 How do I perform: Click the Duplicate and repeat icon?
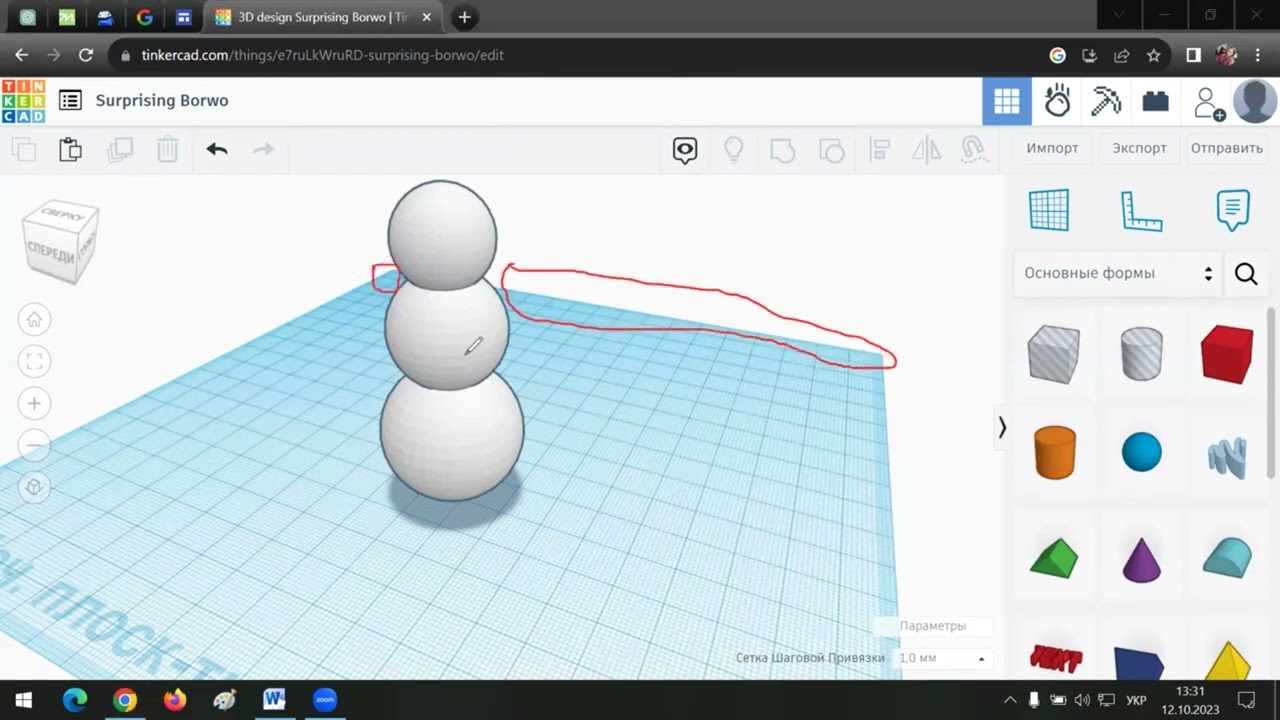pos(120,150)
